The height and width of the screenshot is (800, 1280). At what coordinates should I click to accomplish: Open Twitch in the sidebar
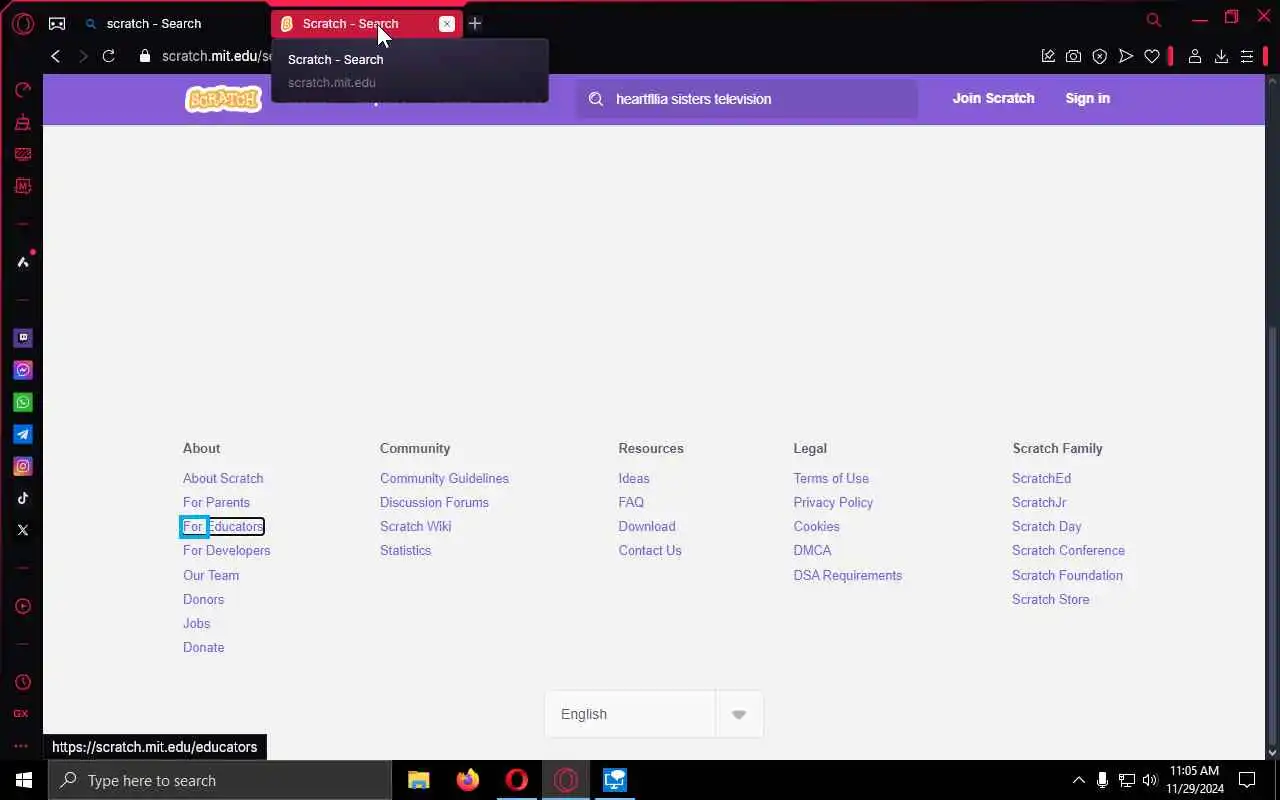click(x=22, y=338)
